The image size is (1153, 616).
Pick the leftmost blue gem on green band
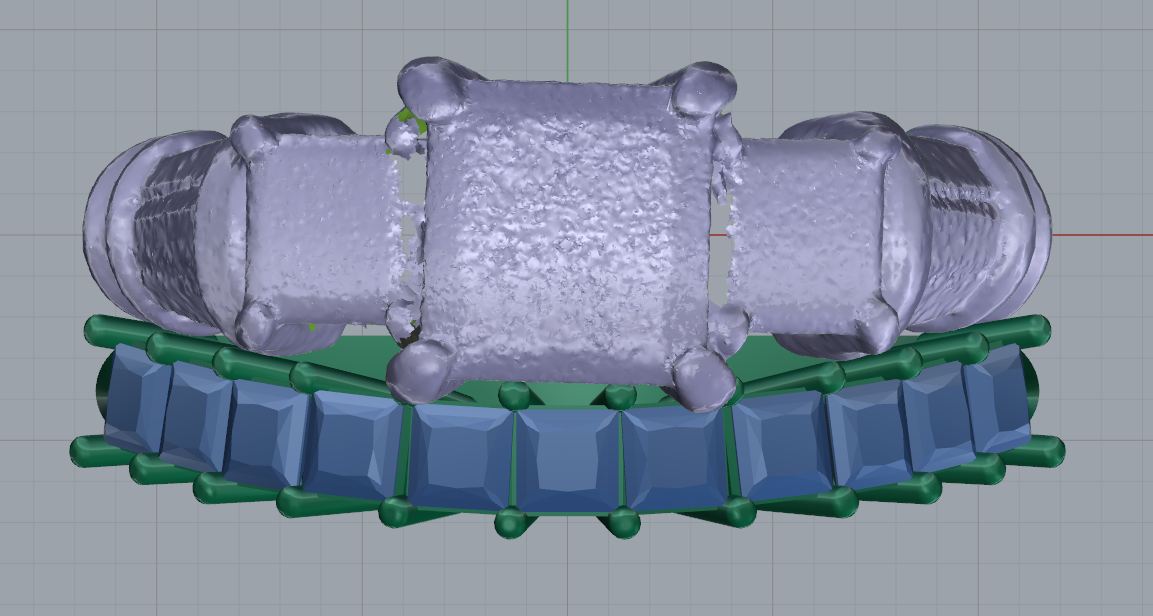click(136, 399)
